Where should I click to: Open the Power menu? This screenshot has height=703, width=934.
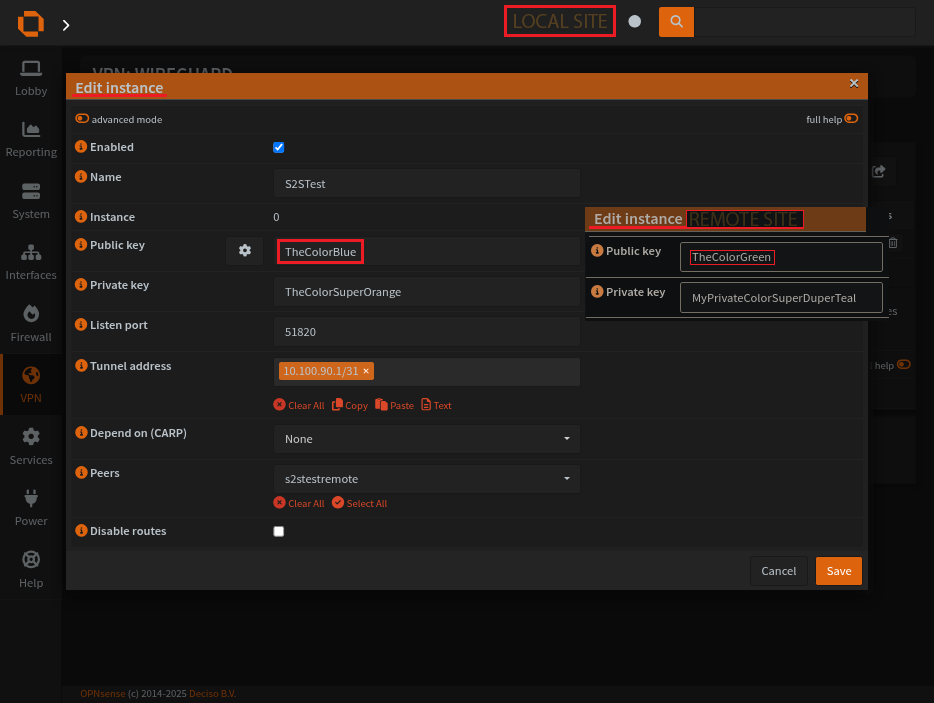pyautogui.click(x=31, y=508)
